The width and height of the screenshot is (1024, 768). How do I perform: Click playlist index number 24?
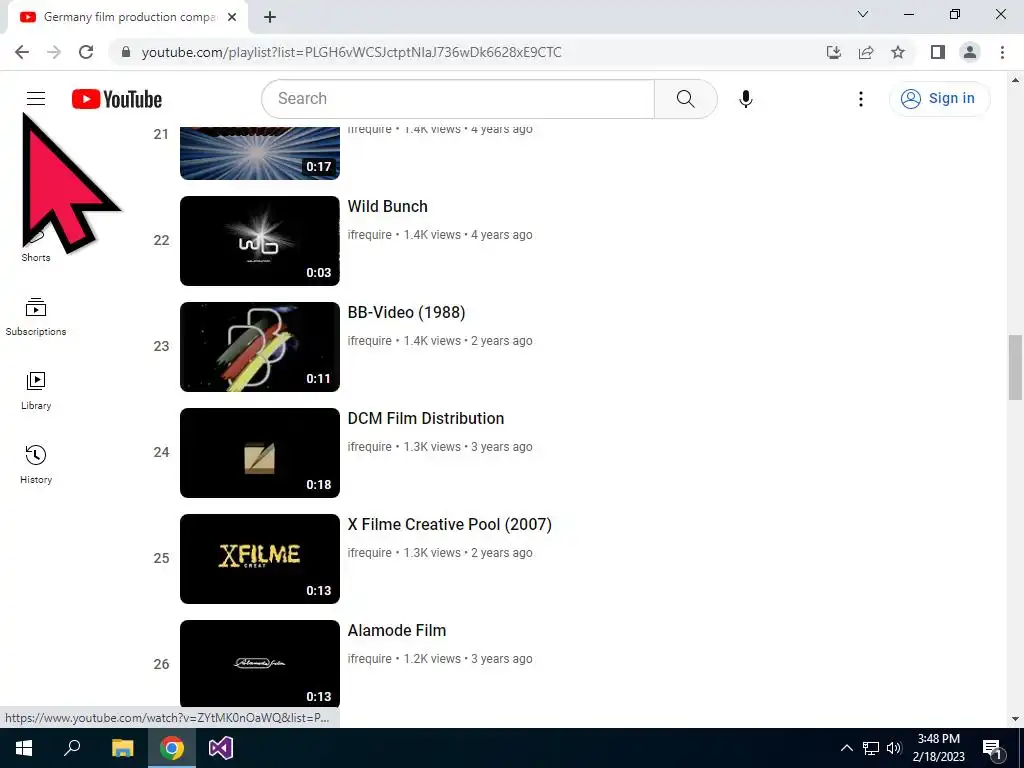tap(161, 453)
